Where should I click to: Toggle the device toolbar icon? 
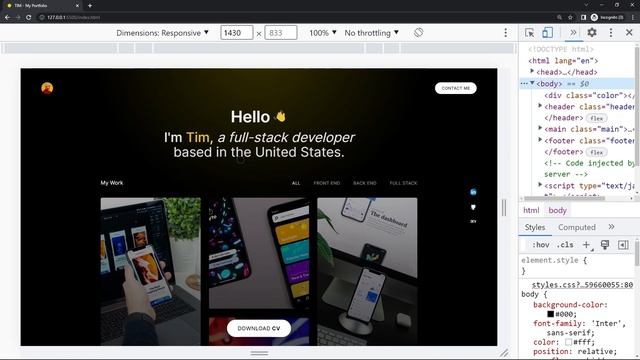(x=547, y=33)
